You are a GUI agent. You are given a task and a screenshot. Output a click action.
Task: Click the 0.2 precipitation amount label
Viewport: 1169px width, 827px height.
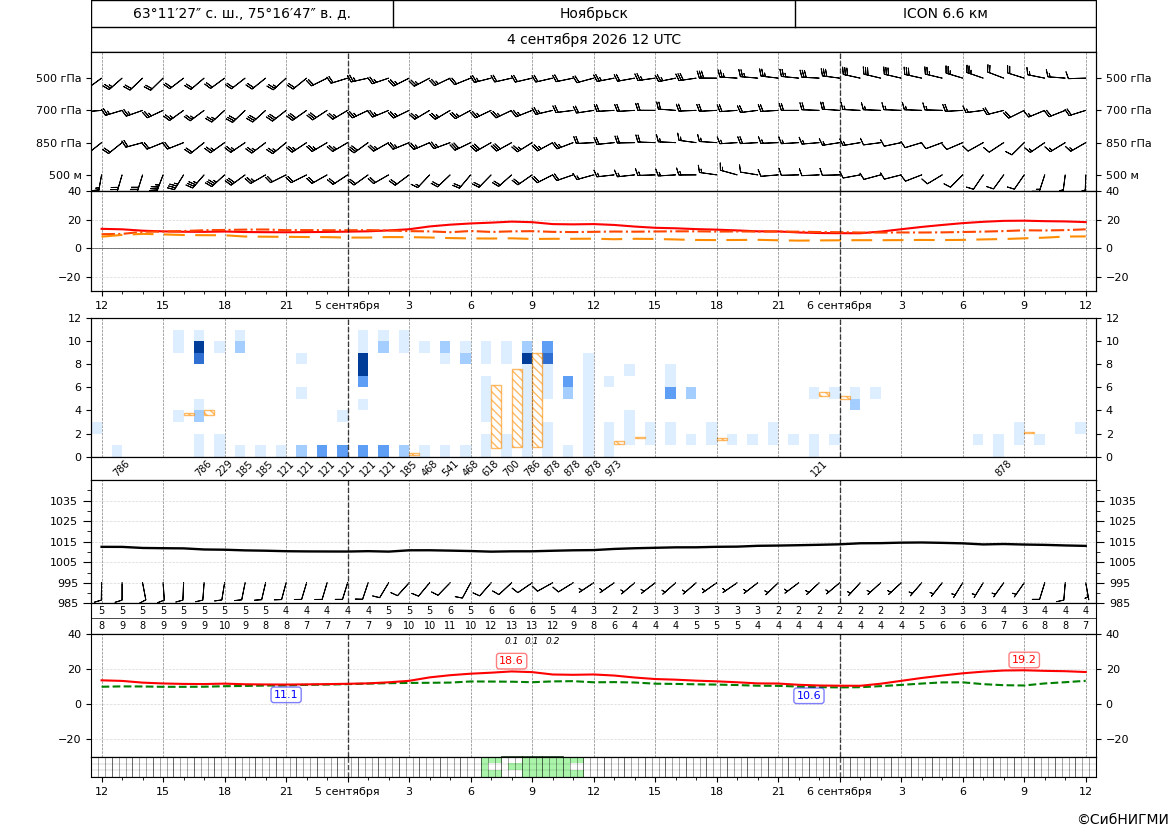pyautogui.click(x=552, y=641)
